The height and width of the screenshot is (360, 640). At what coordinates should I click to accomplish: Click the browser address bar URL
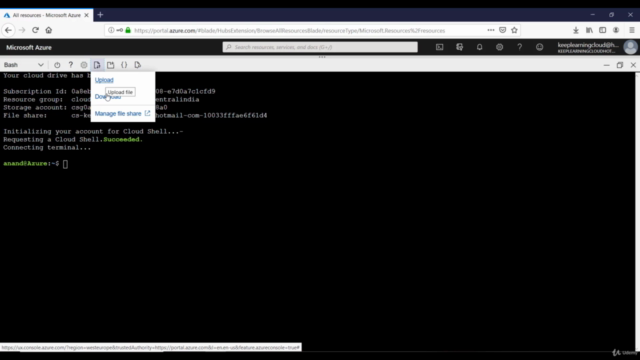click(x=289, y=31)
